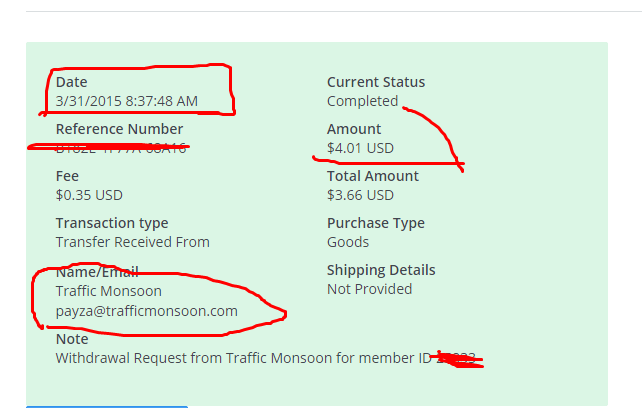Select the $0.35 USD fee value

click(x=89, y=195)
